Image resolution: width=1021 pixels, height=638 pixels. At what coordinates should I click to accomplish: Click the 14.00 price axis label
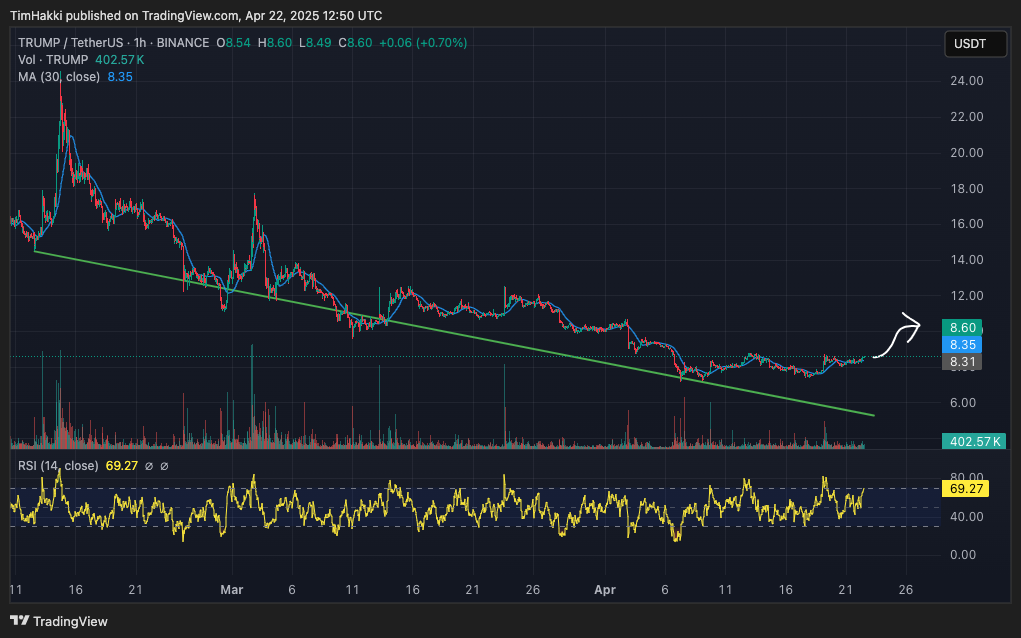(x=967, y=259)
